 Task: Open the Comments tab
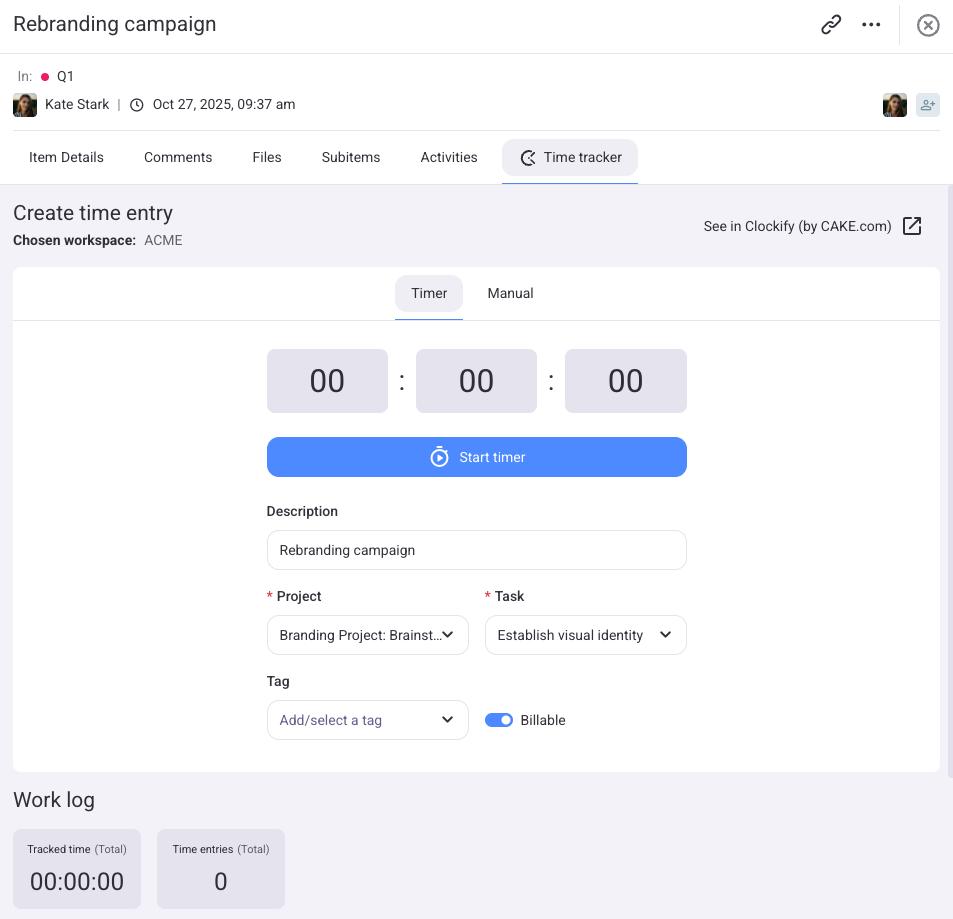pyautogui.click(x=178, y=157)
